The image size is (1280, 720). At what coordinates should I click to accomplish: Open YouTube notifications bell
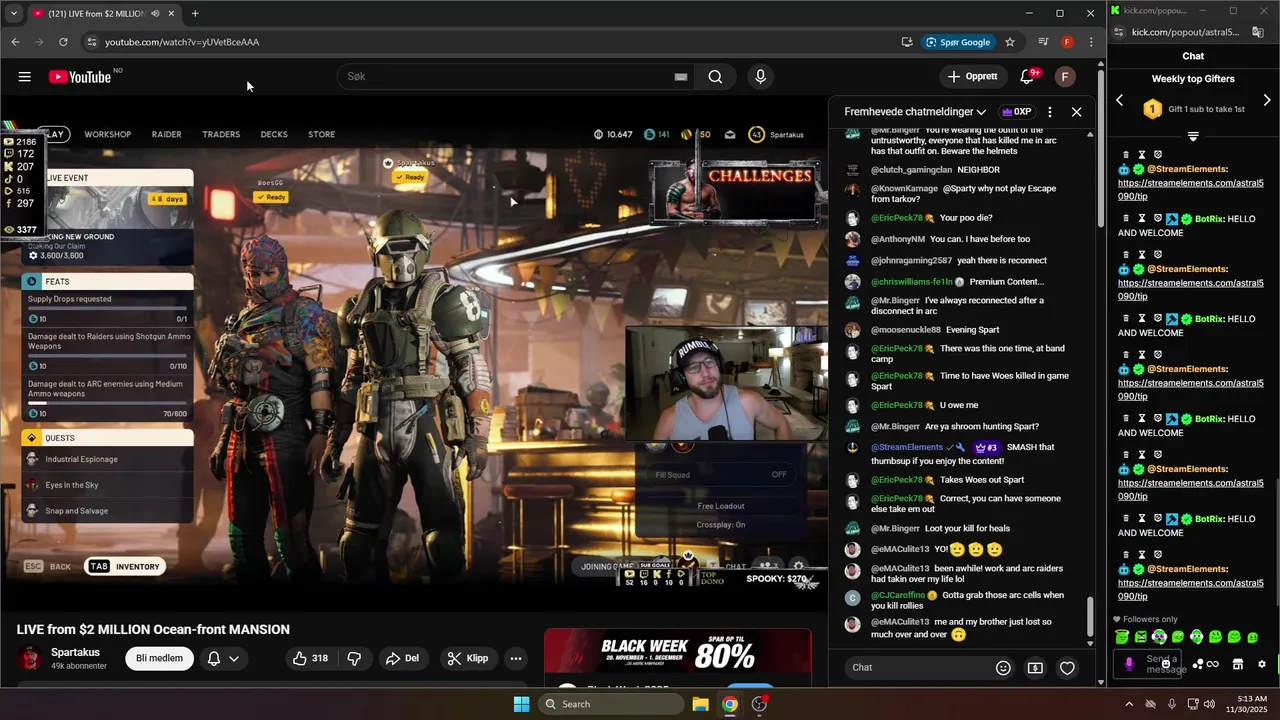(x=1027, y=77)
